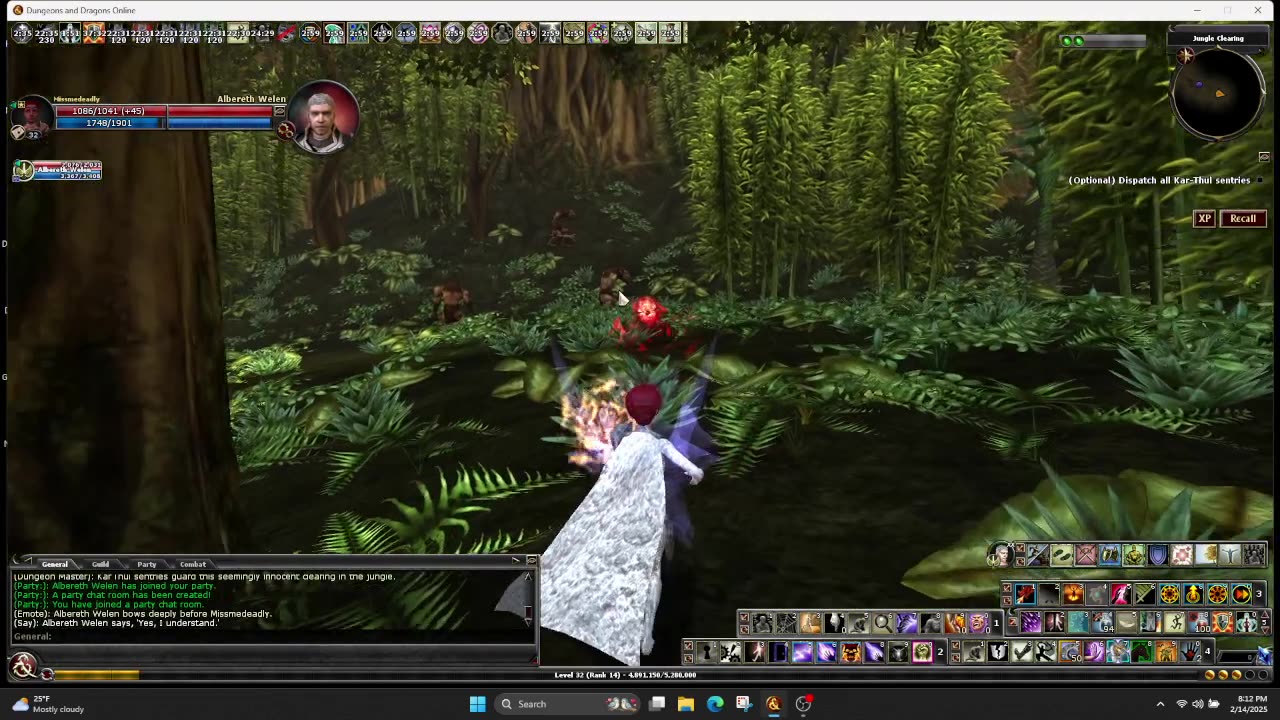Open the General chat tab

pos(54,564)
